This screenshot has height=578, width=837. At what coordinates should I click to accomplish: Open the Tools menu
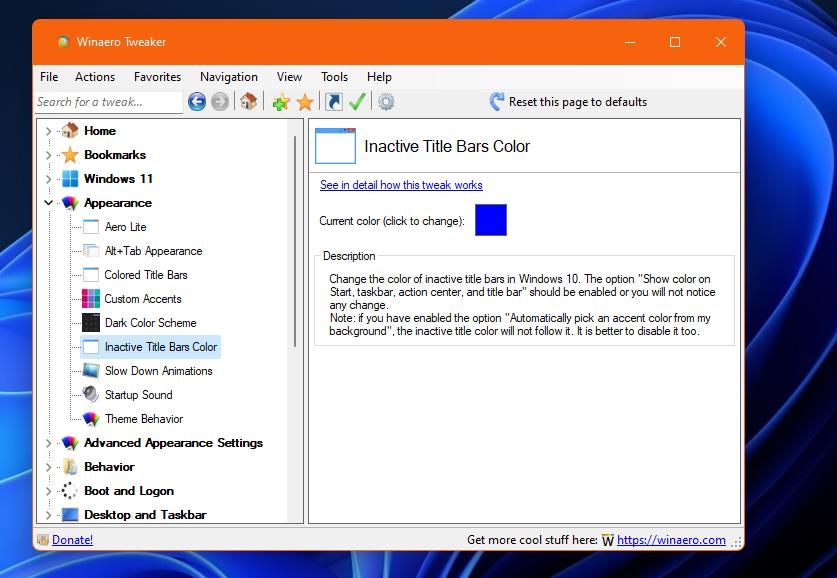[334, 77]
